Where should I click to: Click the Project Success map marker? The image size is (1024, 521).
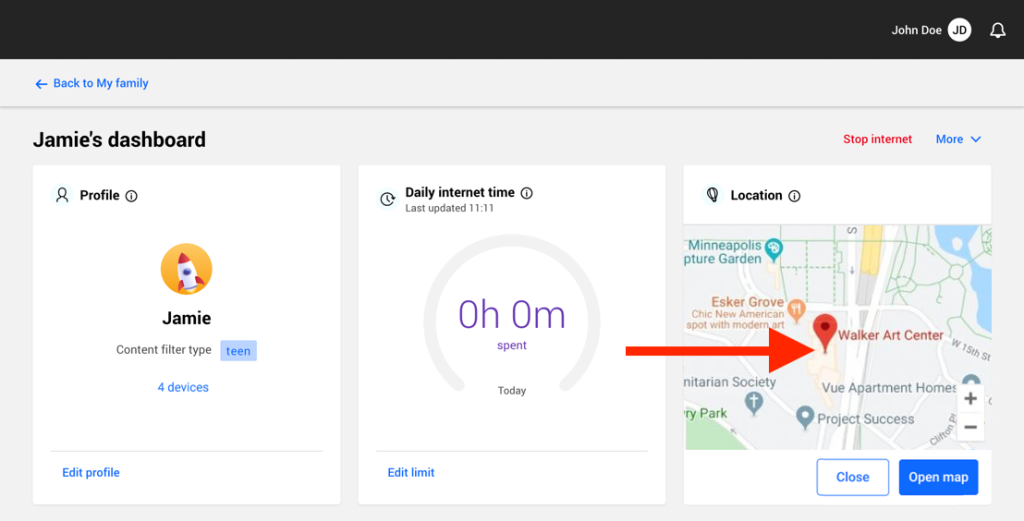[805, 417]
